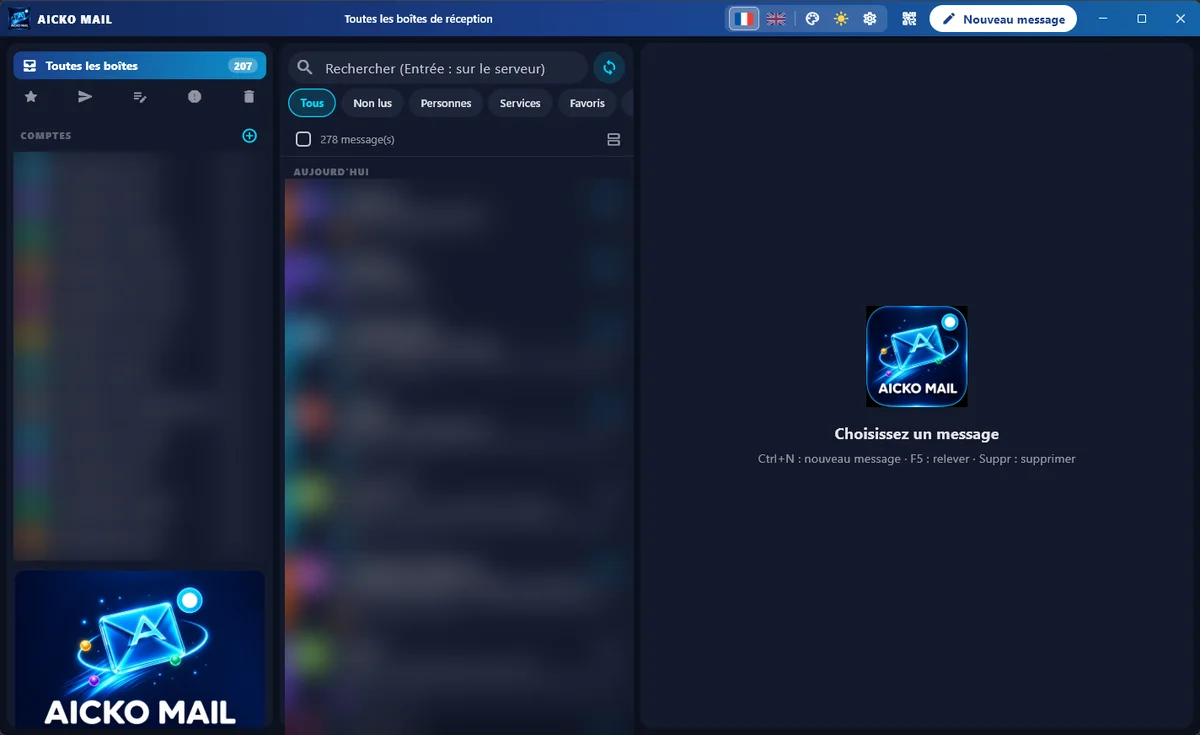Open settings gear in title bar
Viewport: 1200px width, 735px height.
pyautogui.click(x=870, y=19)
